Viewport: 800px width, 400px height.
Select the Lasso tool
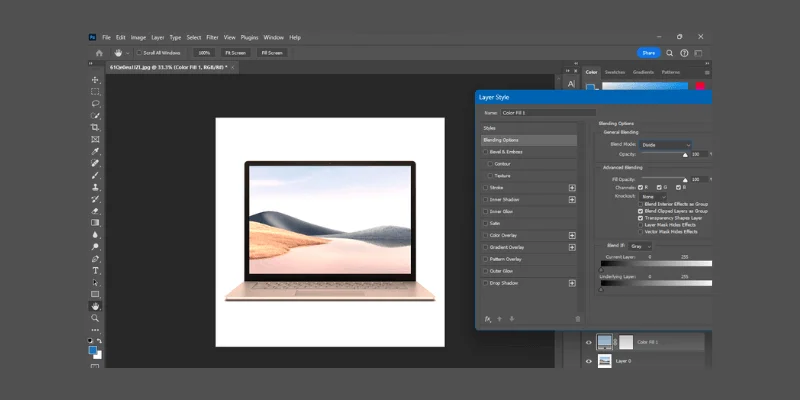tap(95, 104)
